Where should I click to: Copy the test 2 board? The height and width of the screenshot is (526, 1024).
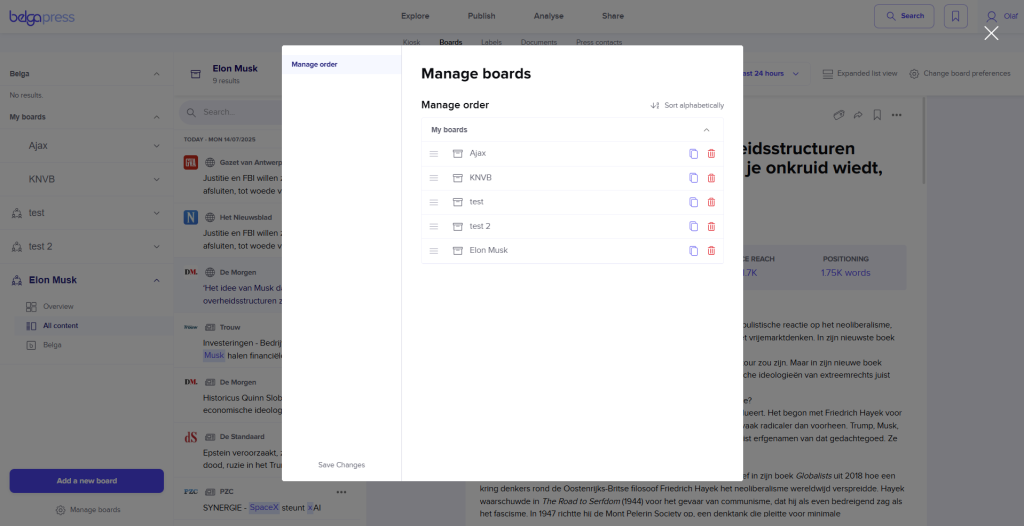pyautogui.click(x=693, y=226)
